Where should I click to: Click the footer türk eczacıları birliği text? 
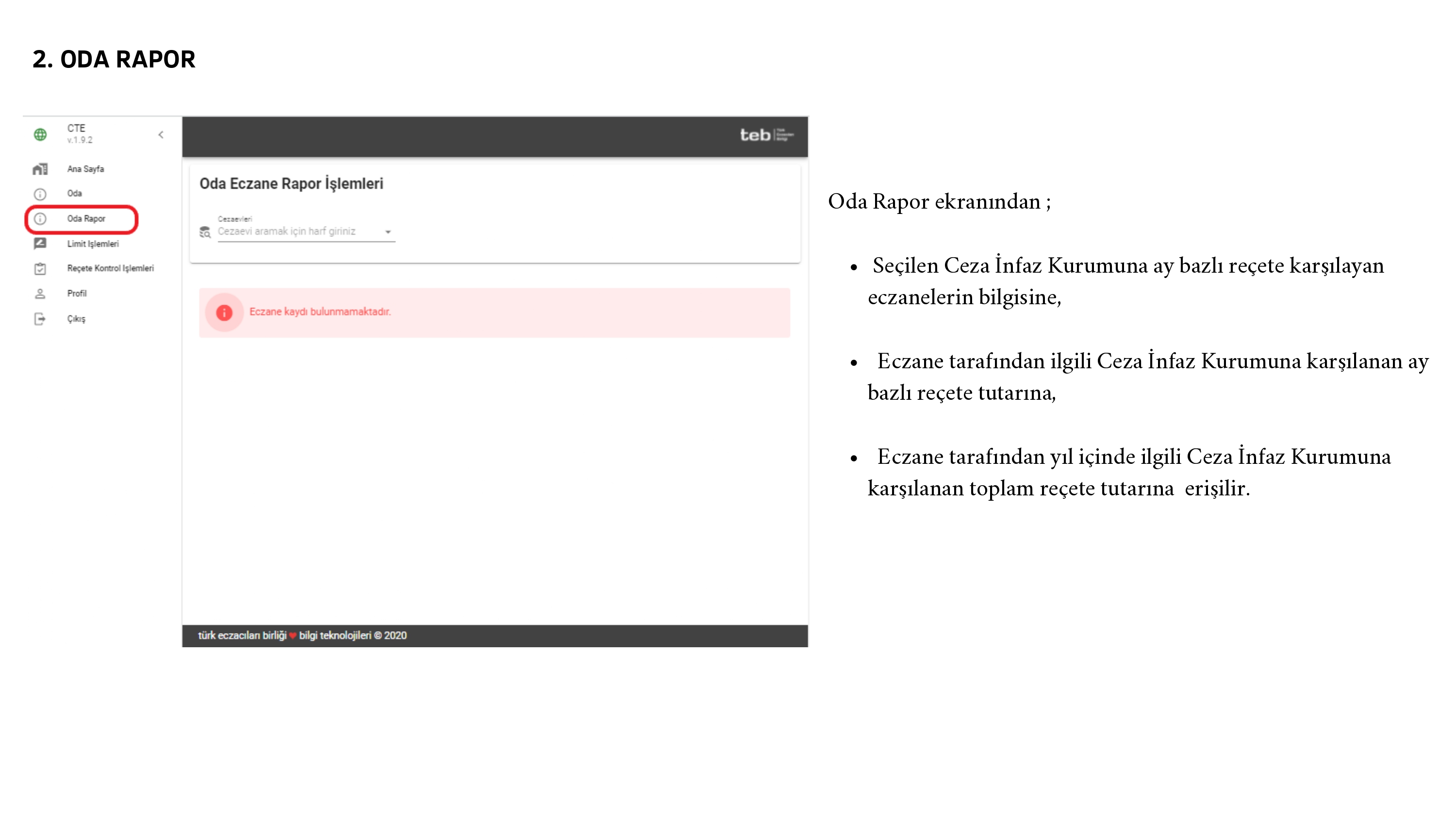(x=242, y=635)
